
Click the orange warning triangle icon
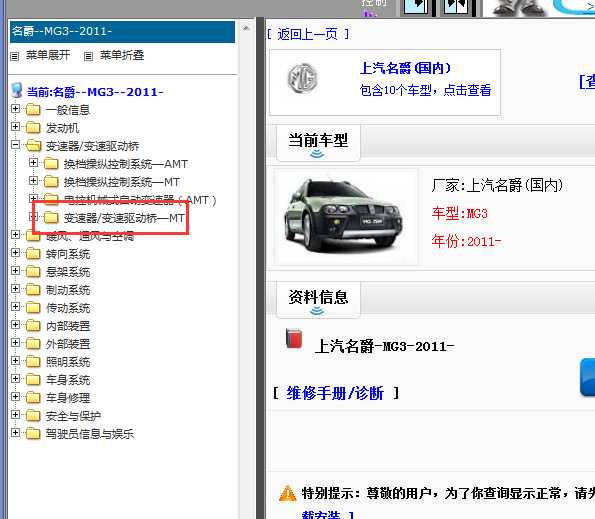click(288, 493)
